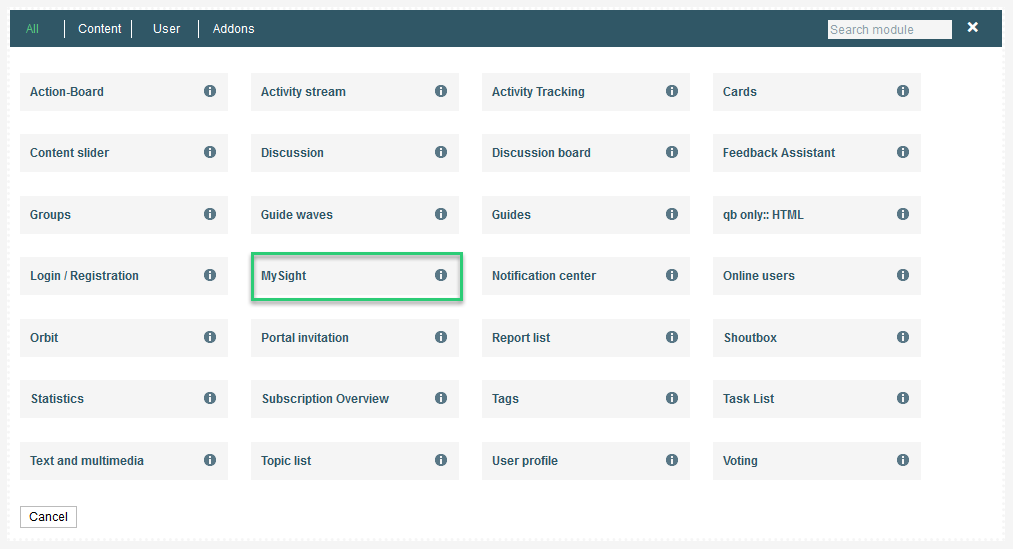
Task: Select the Discussion board module
Action: (586, 152)
